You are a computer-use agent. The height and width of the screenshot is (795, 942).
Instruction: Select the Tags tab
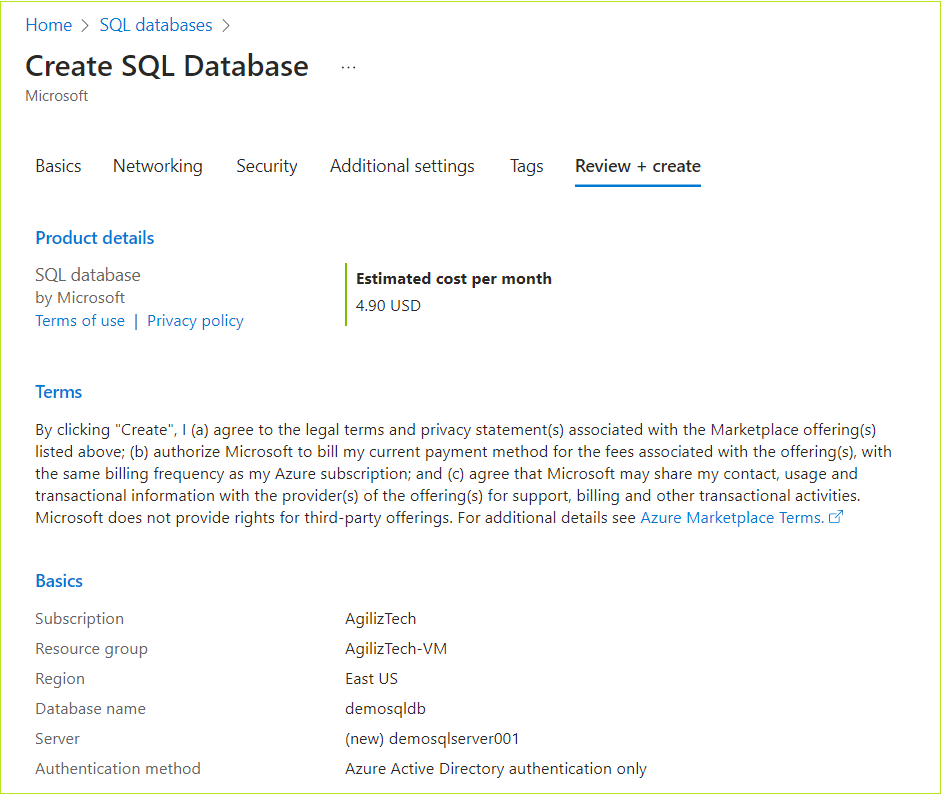coord(526,166)
